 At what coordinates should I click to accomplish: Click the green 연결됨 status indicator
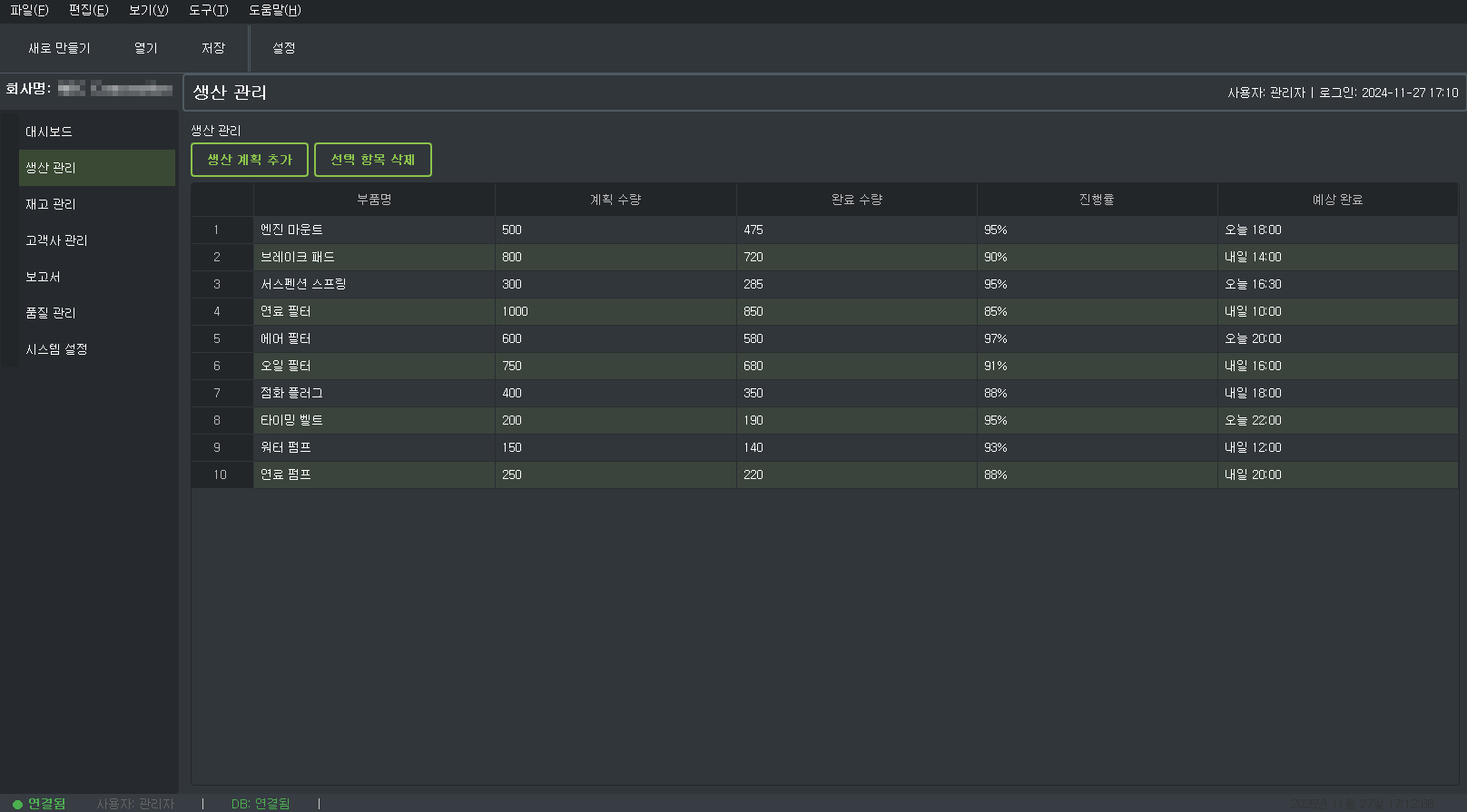coord(39,804)
